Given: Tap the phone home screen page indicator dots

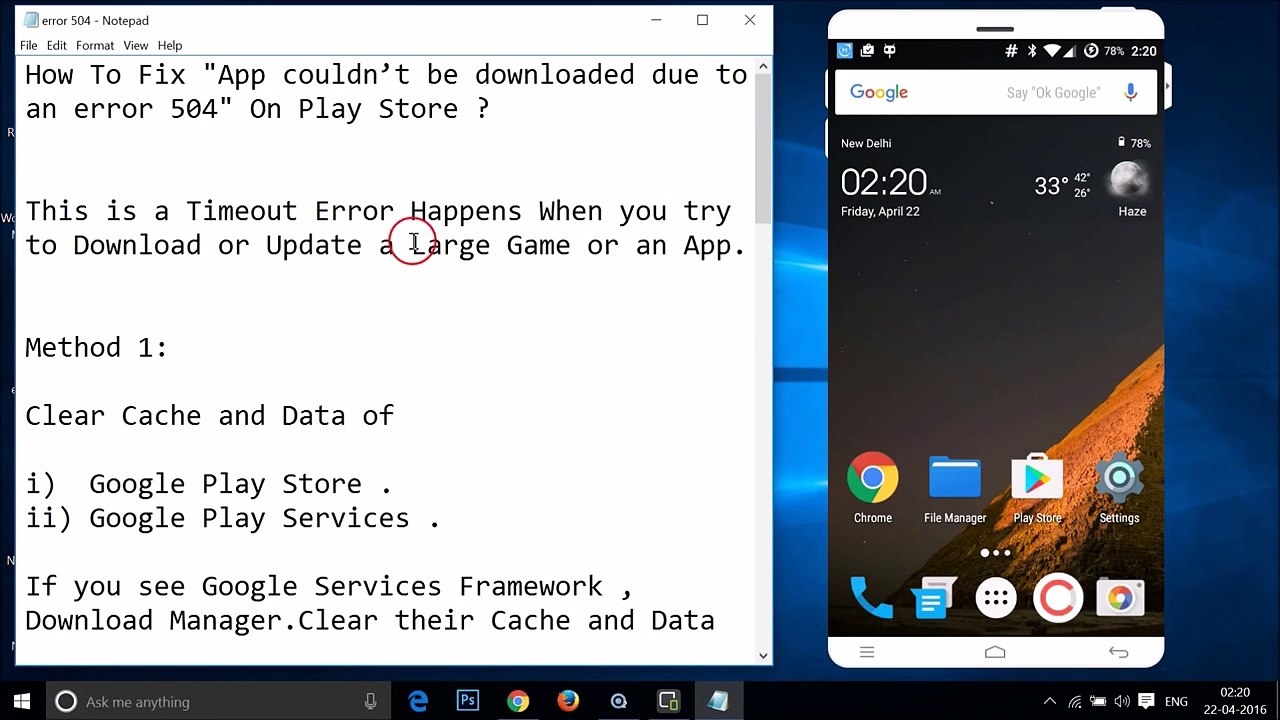Looking at the screenshot, I should pyautogui.click(x=995, y=552).
